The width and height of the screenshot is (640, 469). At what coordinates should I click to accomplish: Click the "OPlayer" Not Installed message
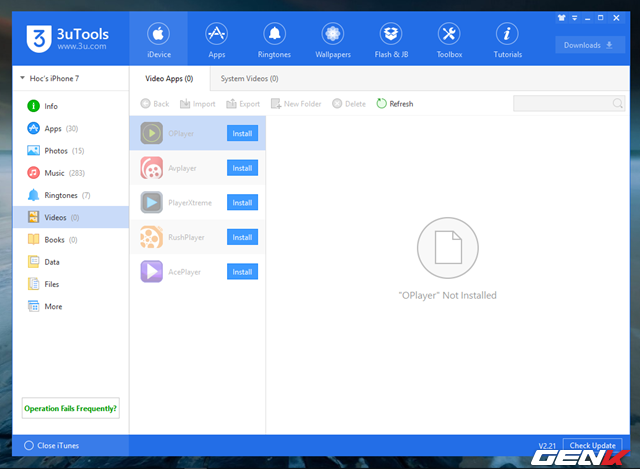point(447,295)
